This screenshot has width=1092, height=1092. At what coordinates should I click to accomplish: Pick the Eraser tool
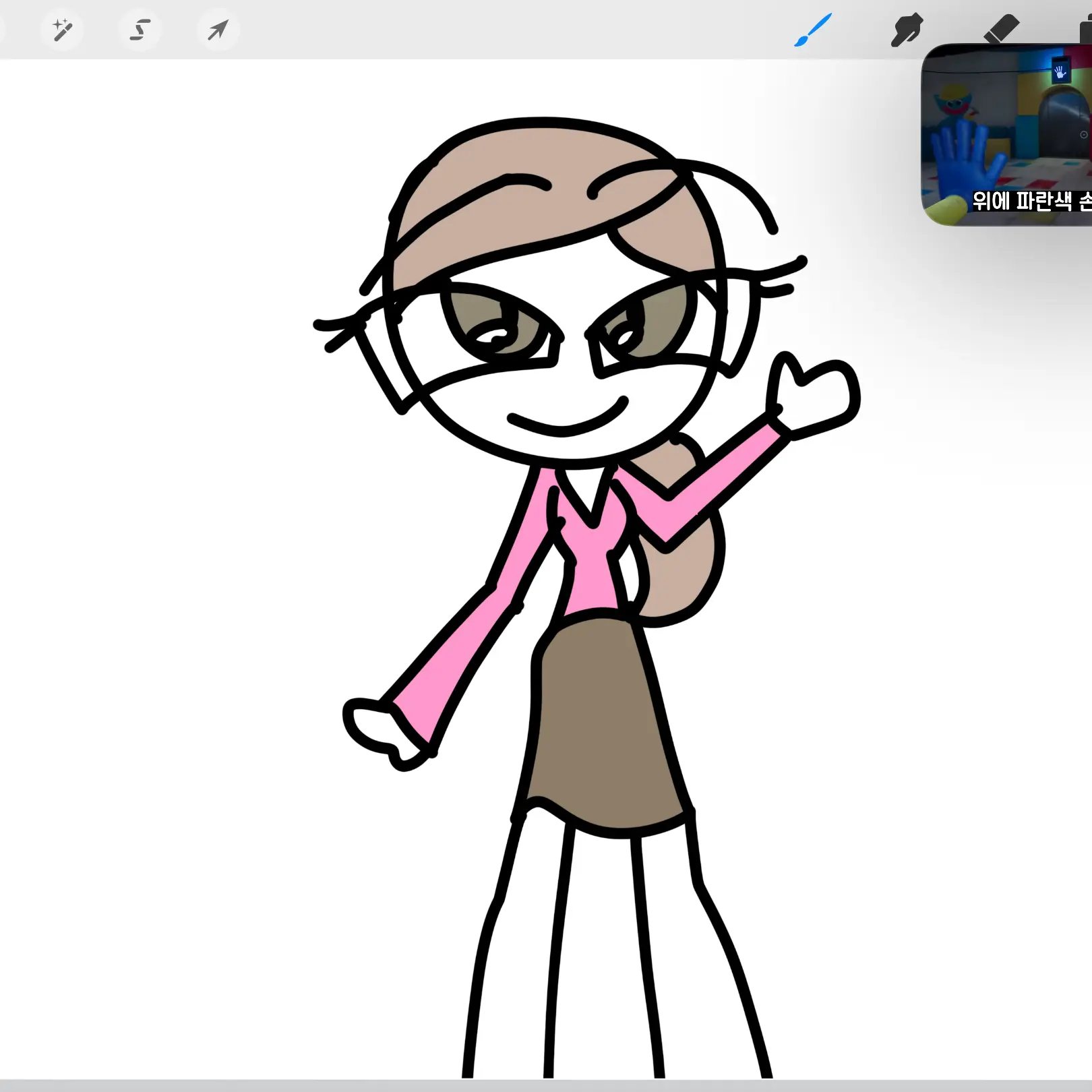(1002, 28)
